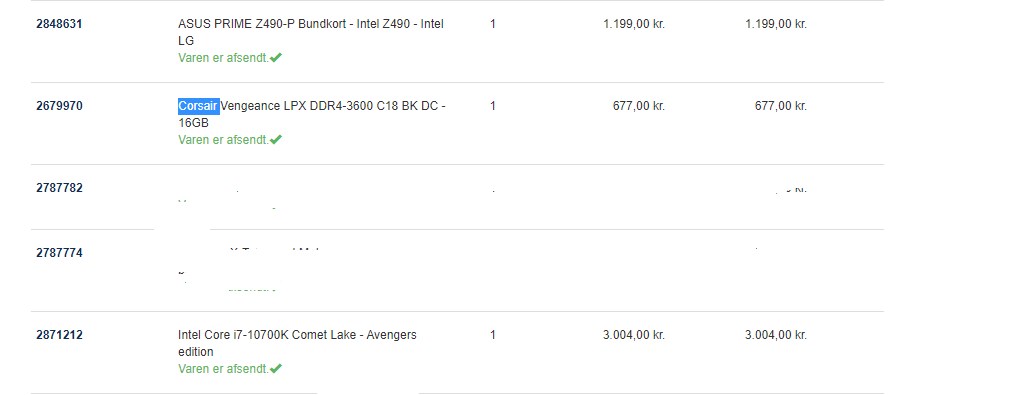Open item number 2848631
Screen dimensions: 1036x395
(59, 24)
